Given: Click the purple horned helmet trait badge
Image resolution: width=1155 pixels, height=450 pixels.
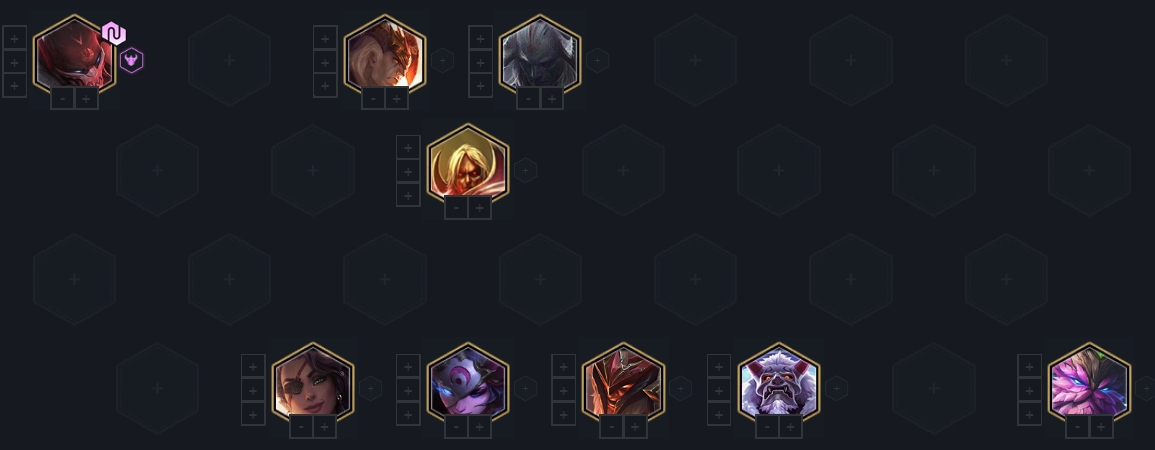Looking at the screenshot, I should tap(131, 60).
